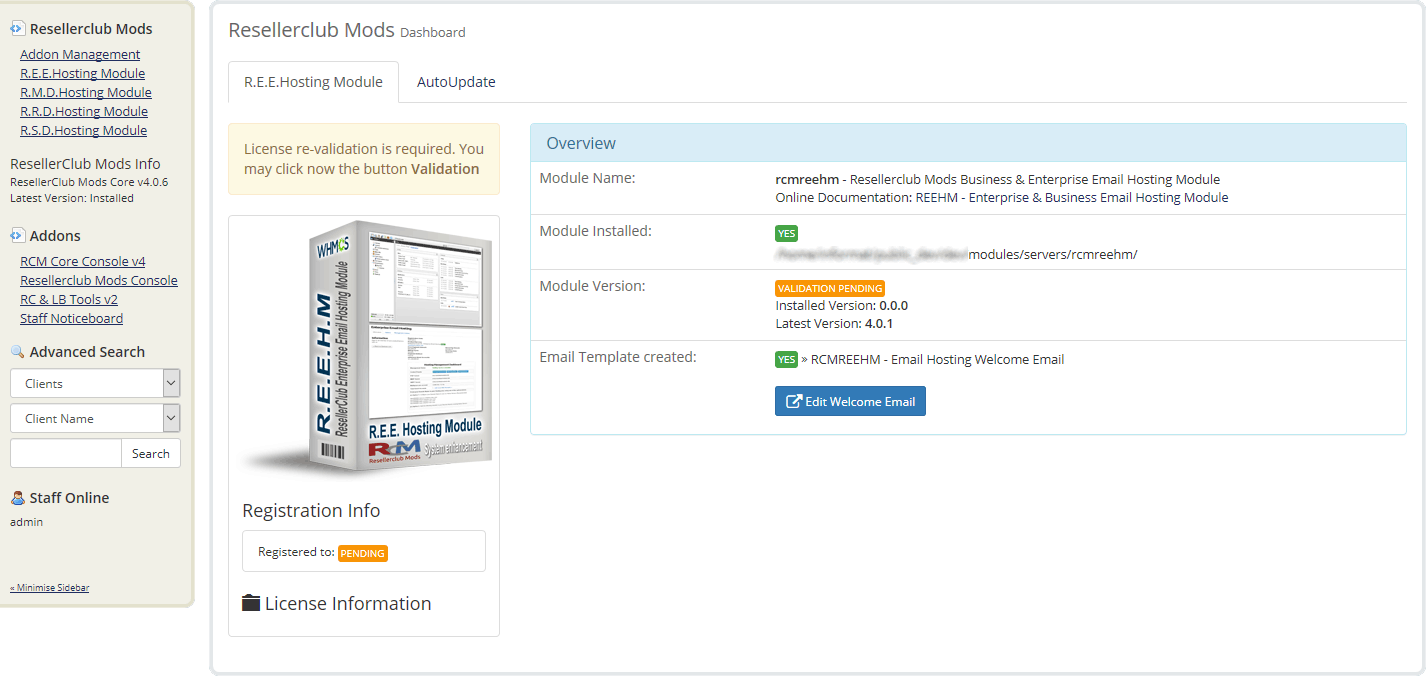Viewport: 1426px width, 676px height.
Task: Click the Advanced Search magnifier icon
Action: (17, 352)
